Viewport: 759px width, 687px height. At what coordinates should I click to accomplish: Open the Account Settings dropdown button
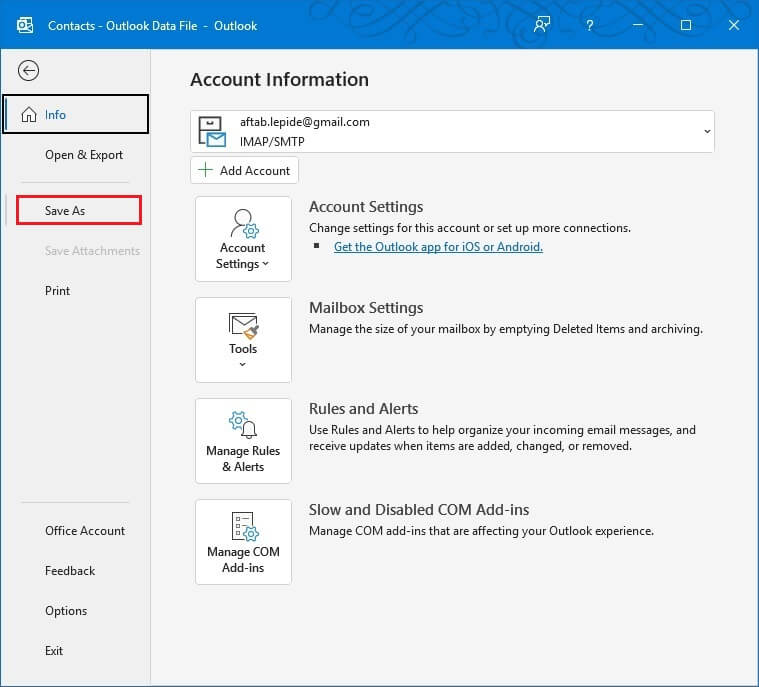(x=243, y=239)
